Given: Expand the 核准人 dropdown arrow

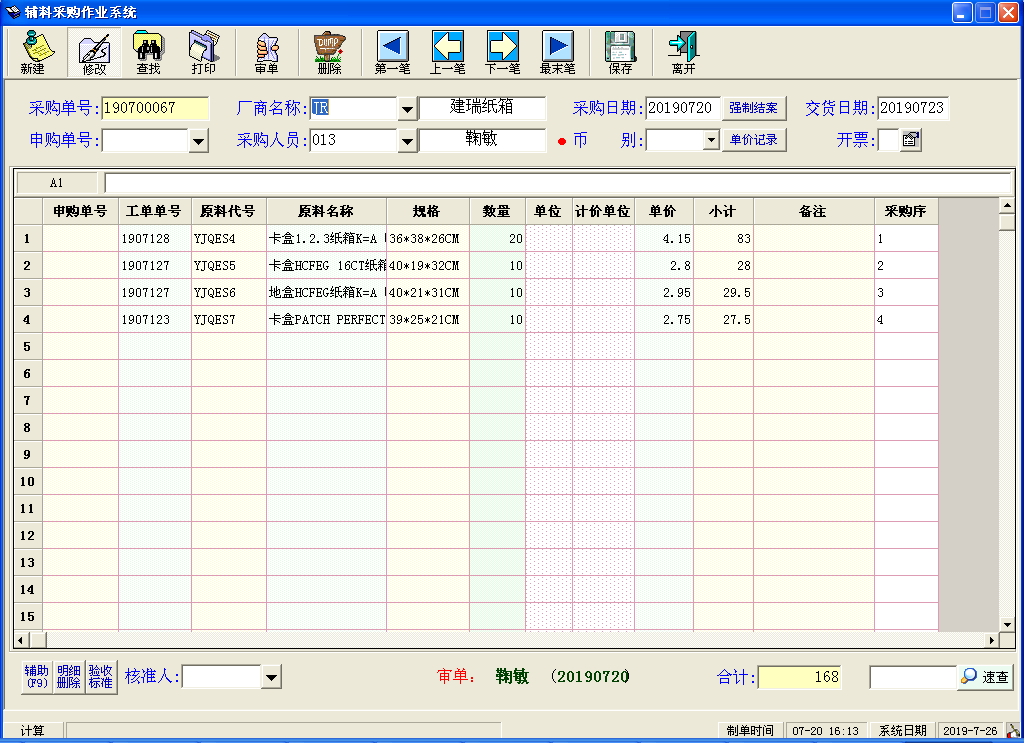Looking at the screenshot, I should pos(271,677).
